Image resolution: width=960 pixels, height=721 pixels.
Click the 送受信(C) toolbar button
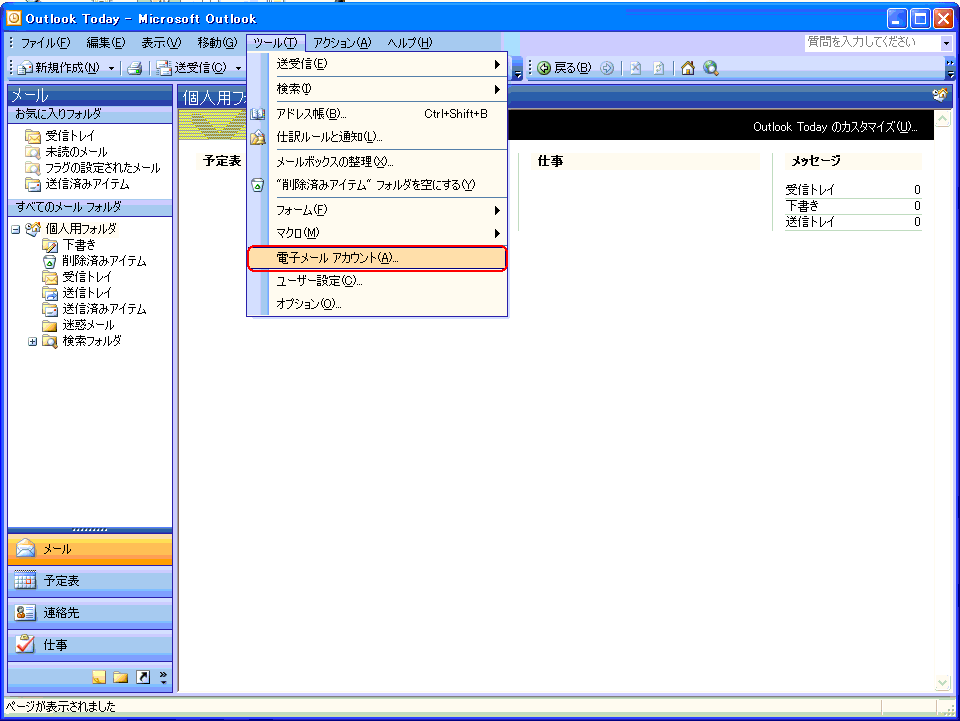[x=192, y=68]
